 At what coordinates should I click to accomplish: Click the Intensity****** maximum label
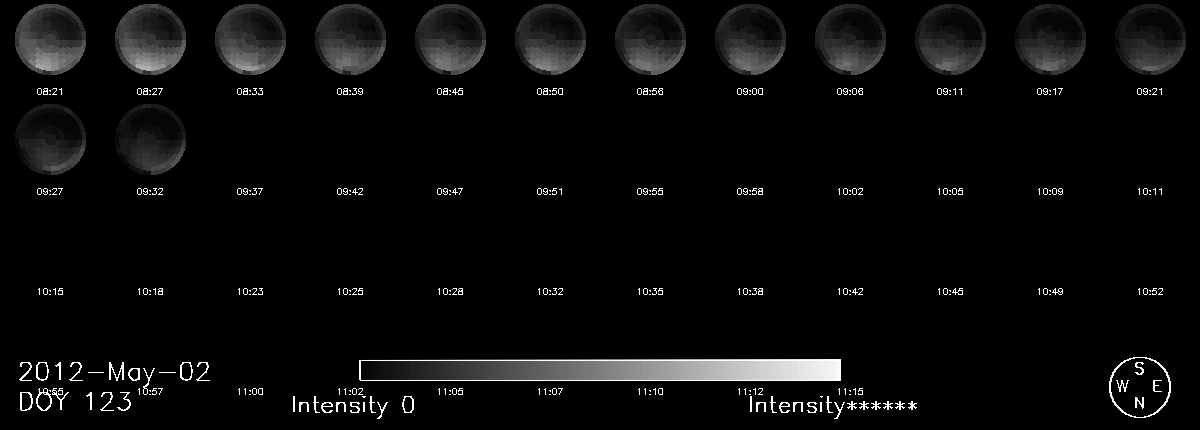click(833, 405)
